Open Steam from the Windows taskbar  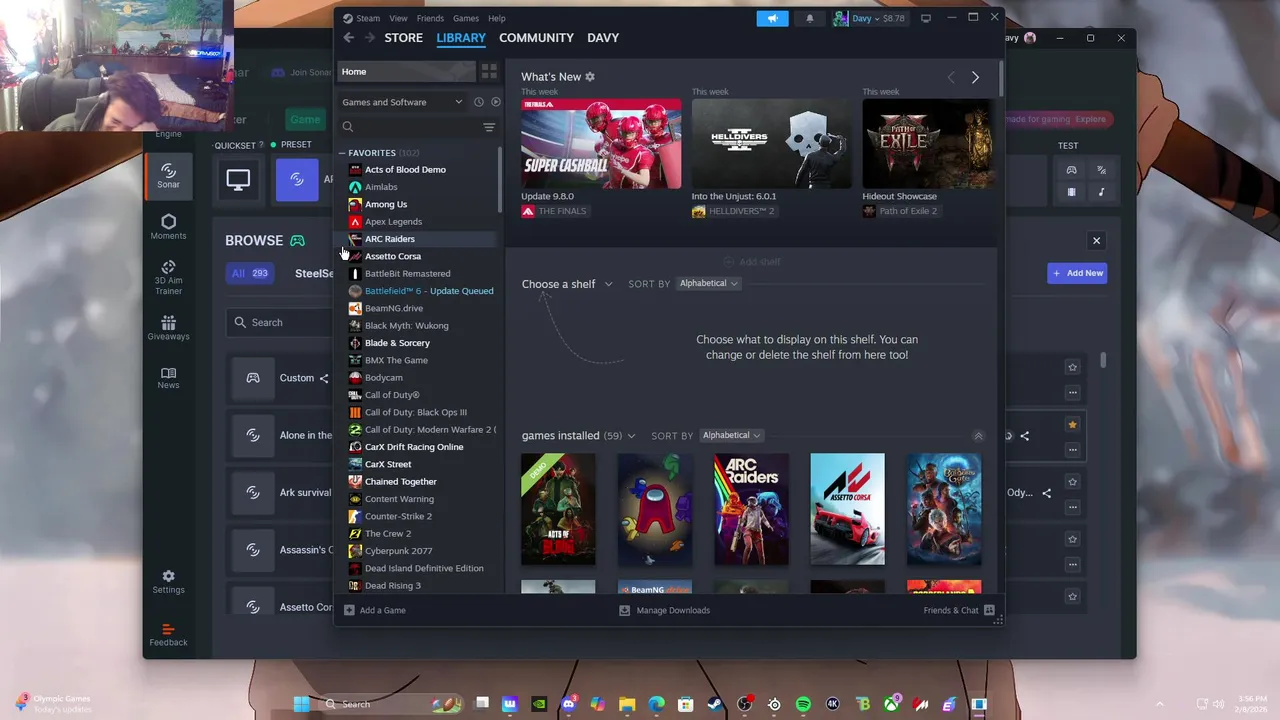click(715, 704)
